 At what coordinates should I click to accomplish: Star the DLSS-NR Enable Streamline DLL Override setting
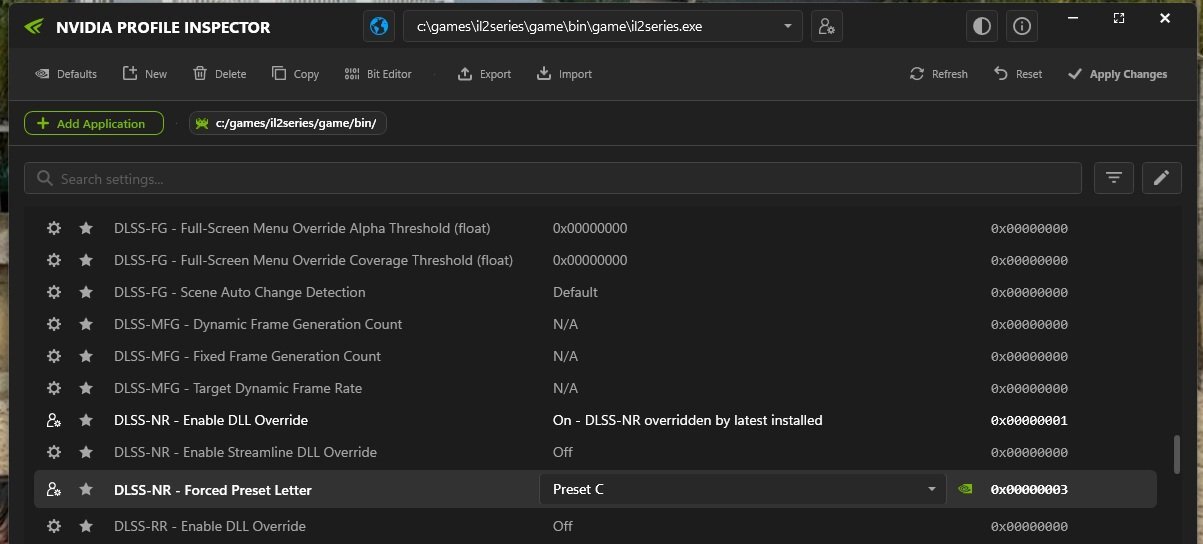(86, 452)
